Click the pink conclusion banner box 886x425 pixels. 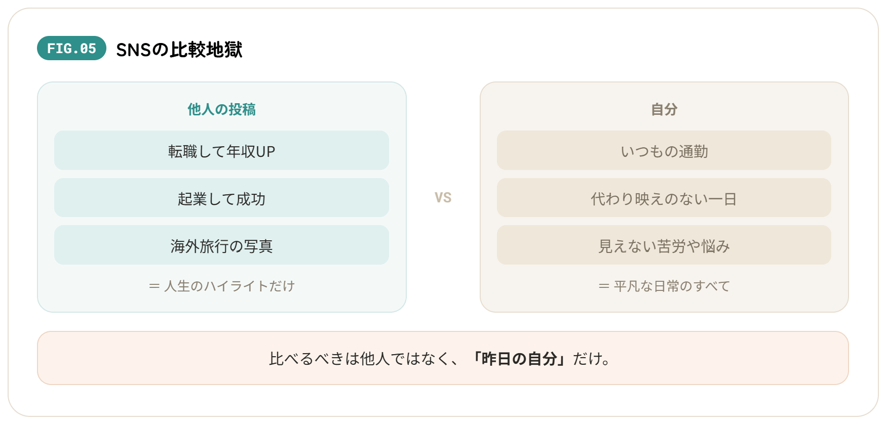443,358
